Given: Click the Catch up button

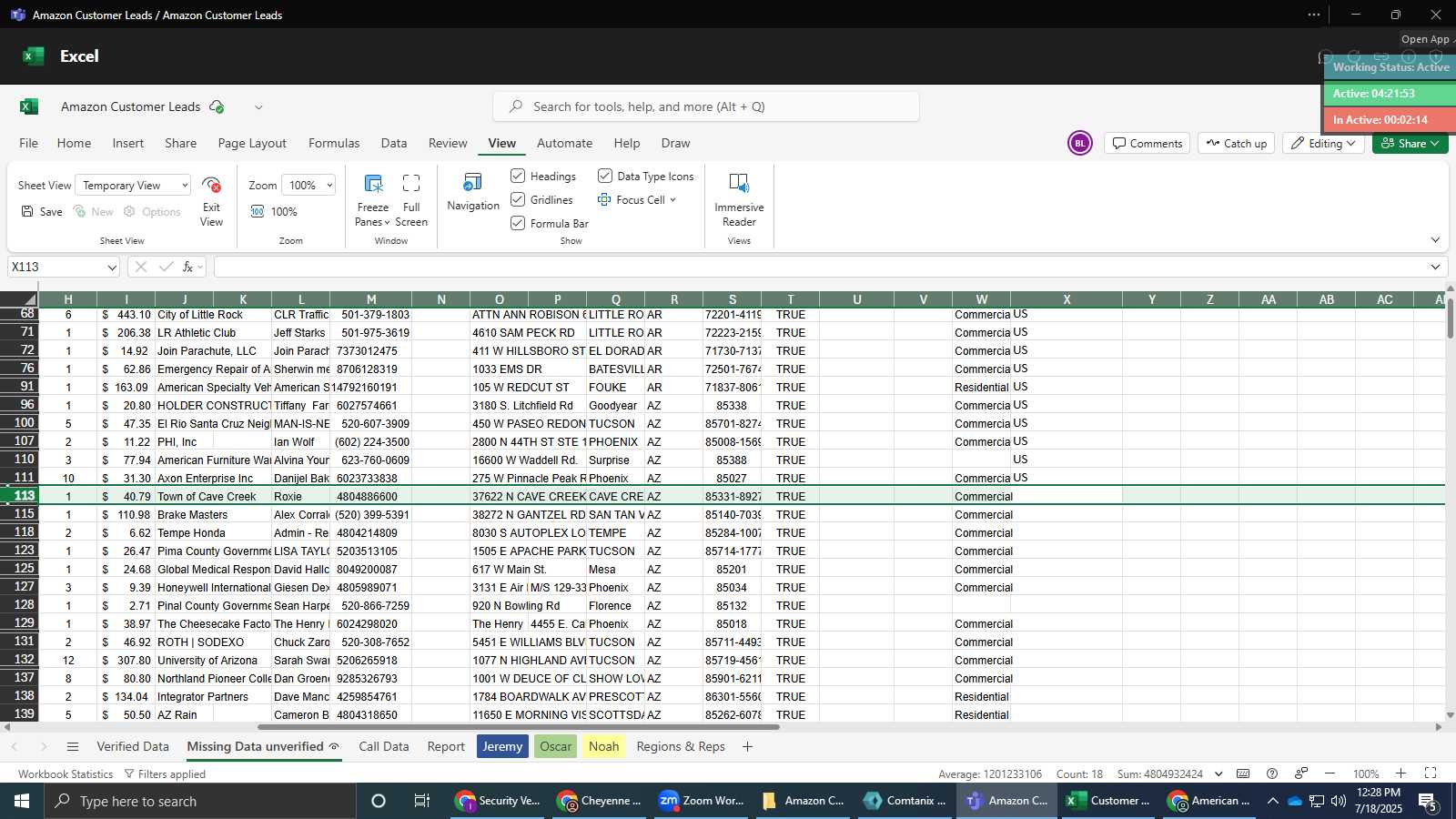Looking at the screenshot, I should point(1236,143).
